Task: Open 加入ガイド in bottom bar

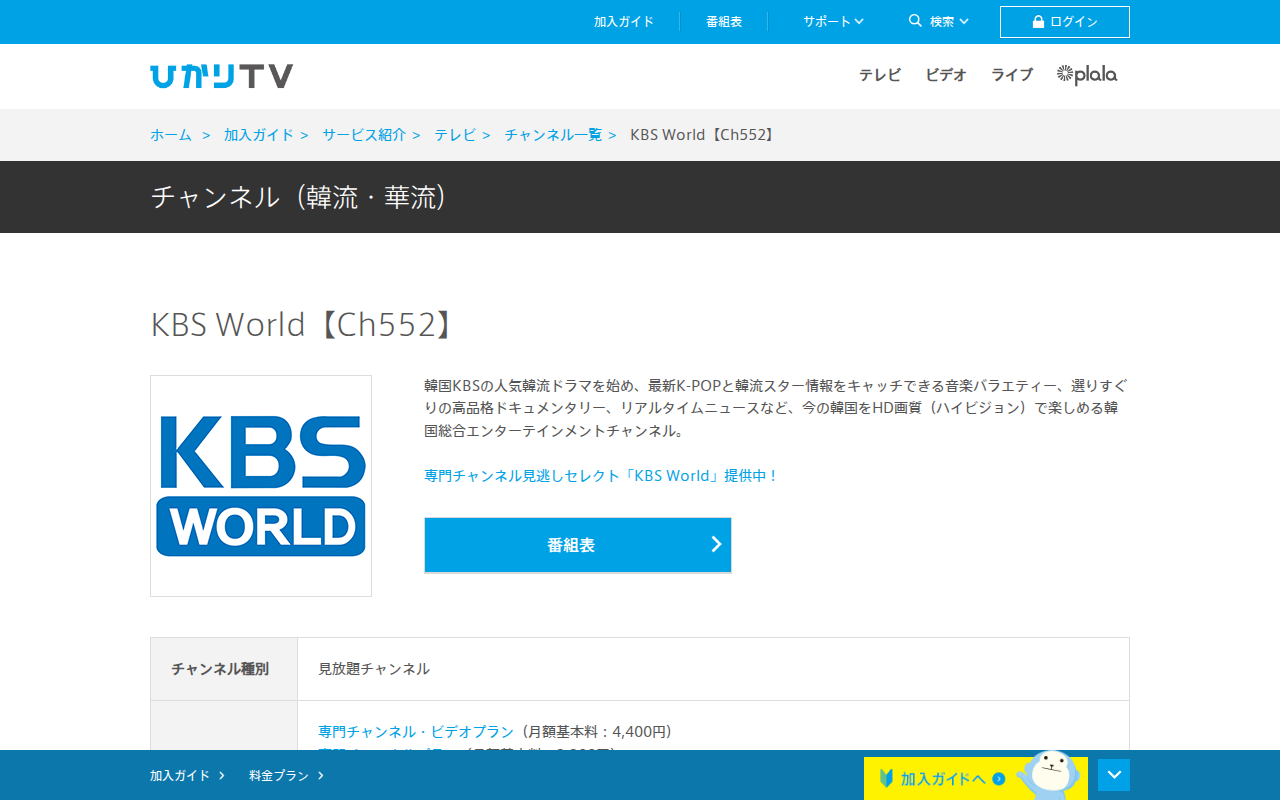Action: tap(187, 775)
